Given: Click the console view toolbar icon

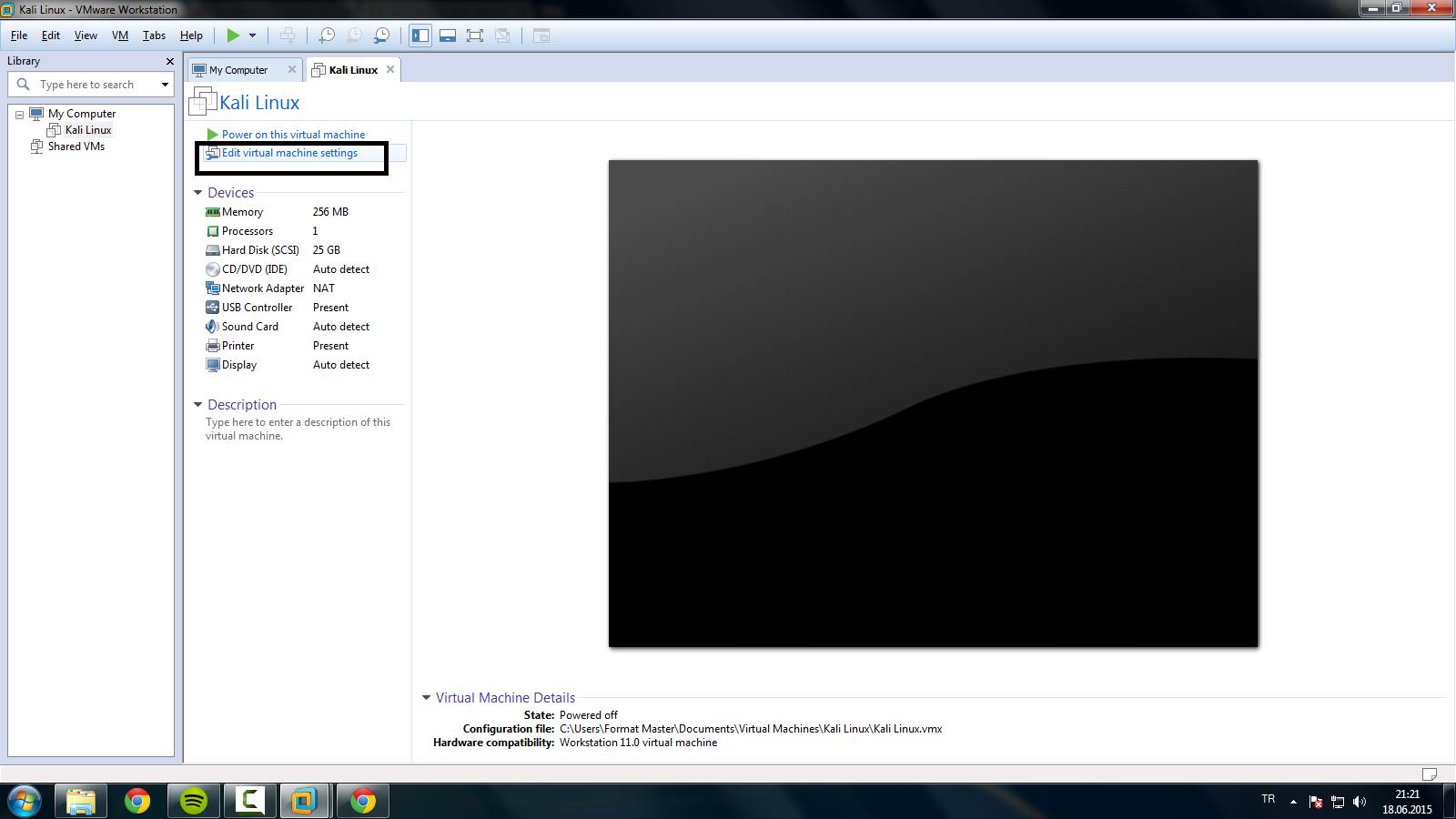Looking at the screenshot, I should (541, 35).
